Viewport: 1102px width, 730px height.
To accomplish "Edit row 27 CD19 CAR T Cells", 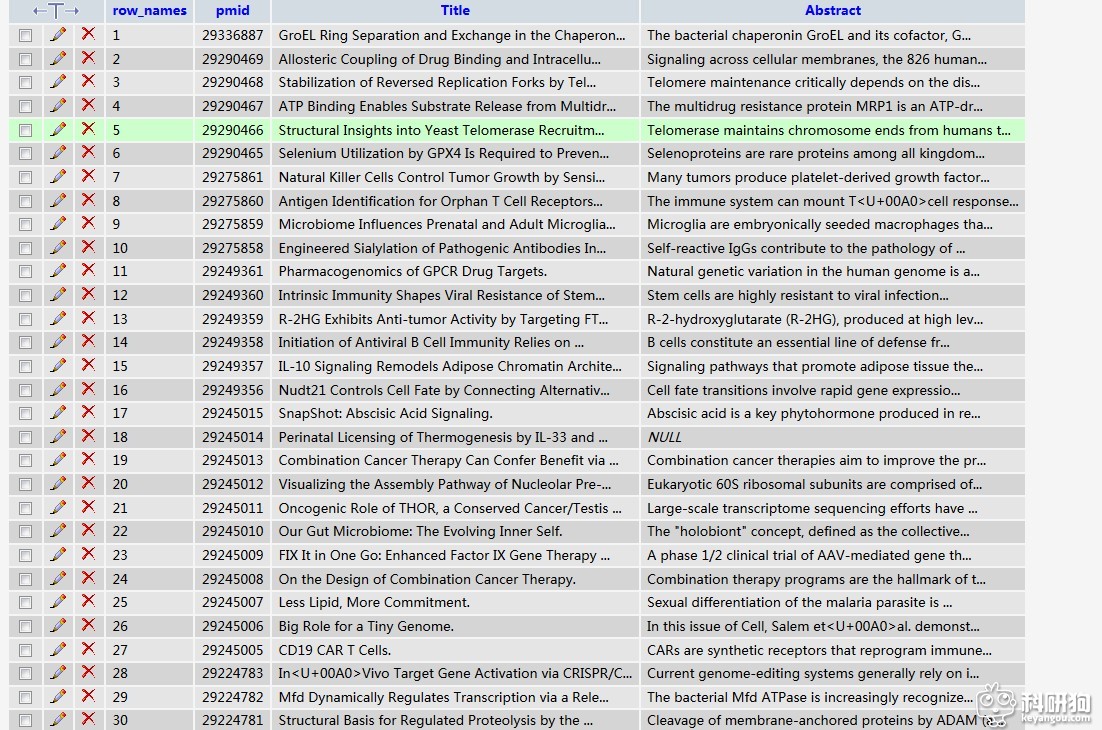I will coord(58,649).
